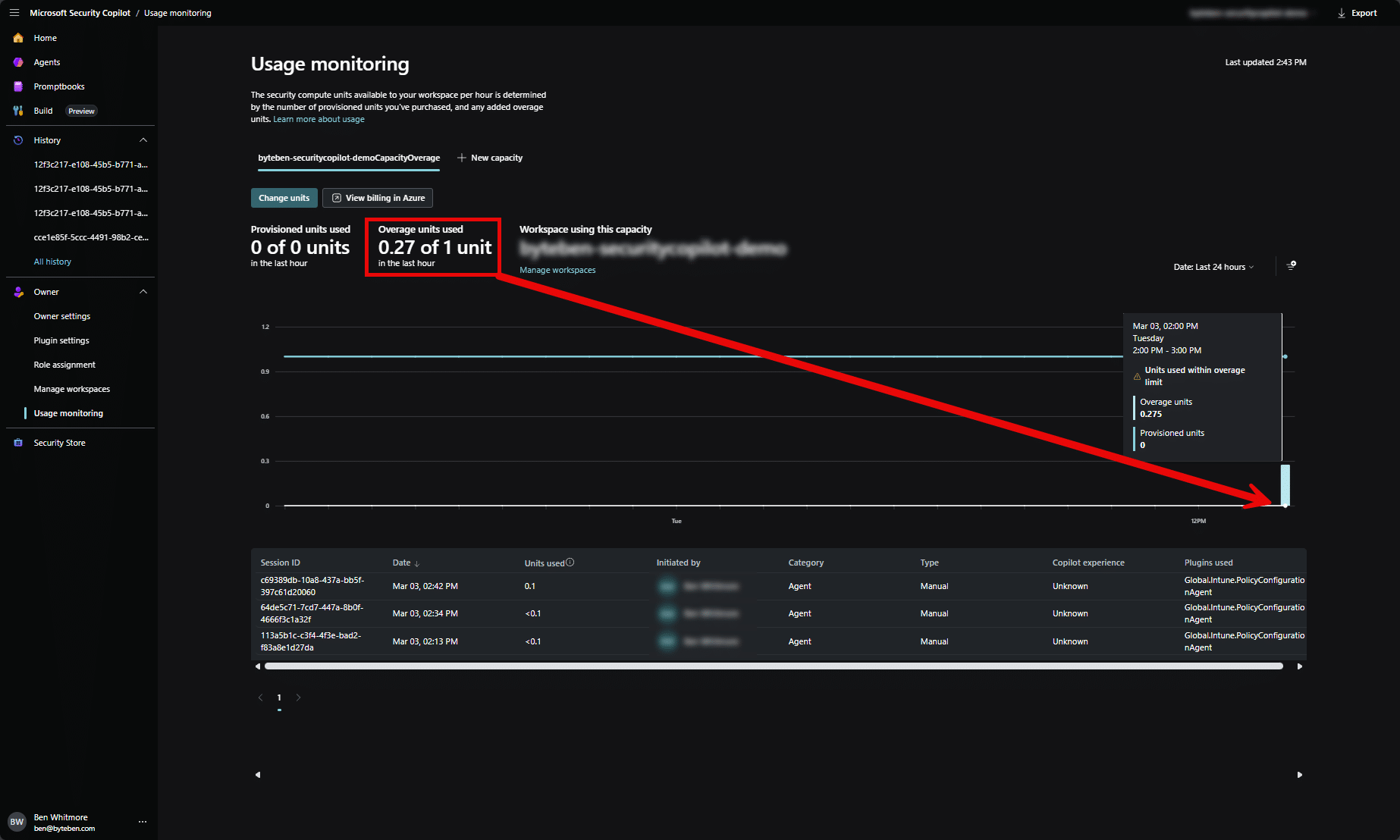This screenshot has height=840, width=1400.
Task: Open chart filter settings icon
Action: click(x=1292, y=266)
